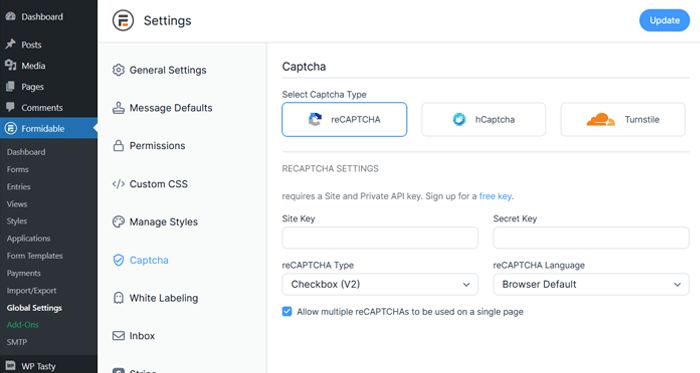Open the green Add-Ons submenu item

point(23,325)
